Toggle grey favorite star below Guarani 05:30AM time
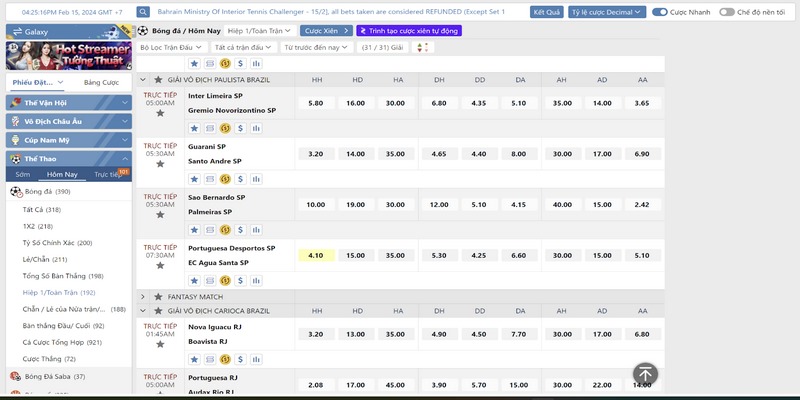Screen dimensions: 800x400 coord(160,164)
